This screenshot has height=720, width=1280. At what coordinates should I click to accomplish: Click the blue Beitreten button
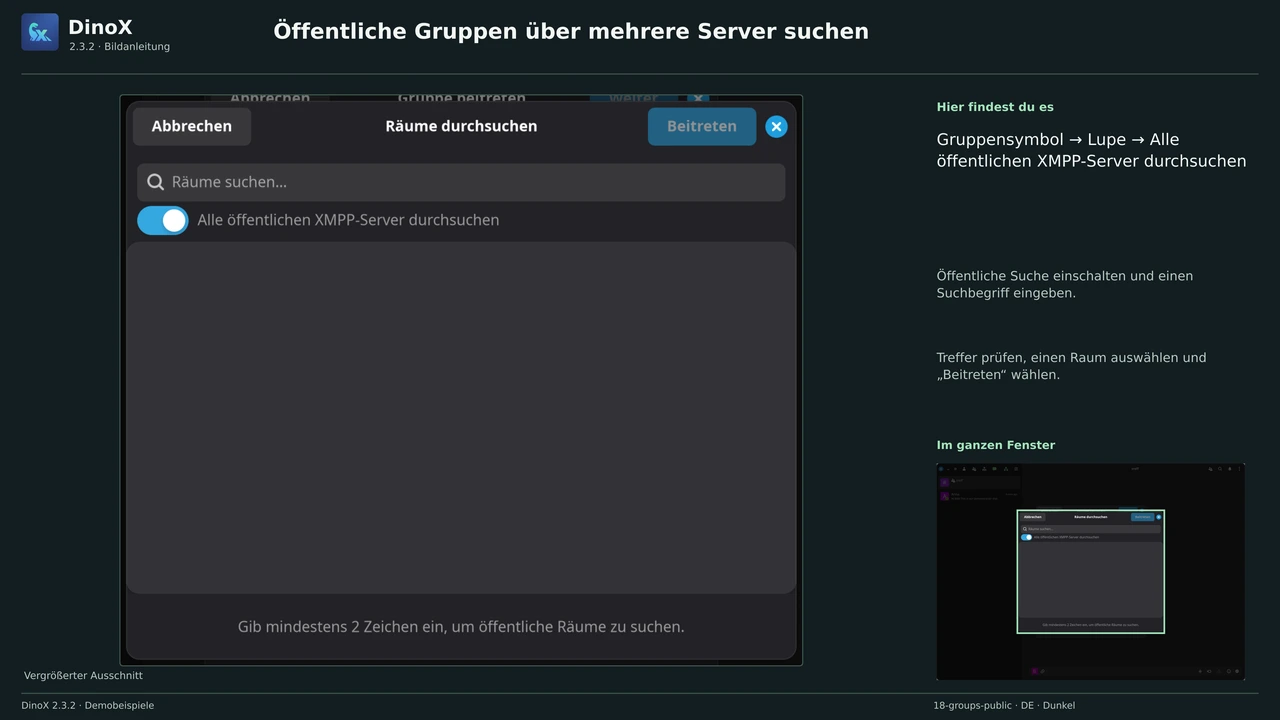(x=702, y=126)
